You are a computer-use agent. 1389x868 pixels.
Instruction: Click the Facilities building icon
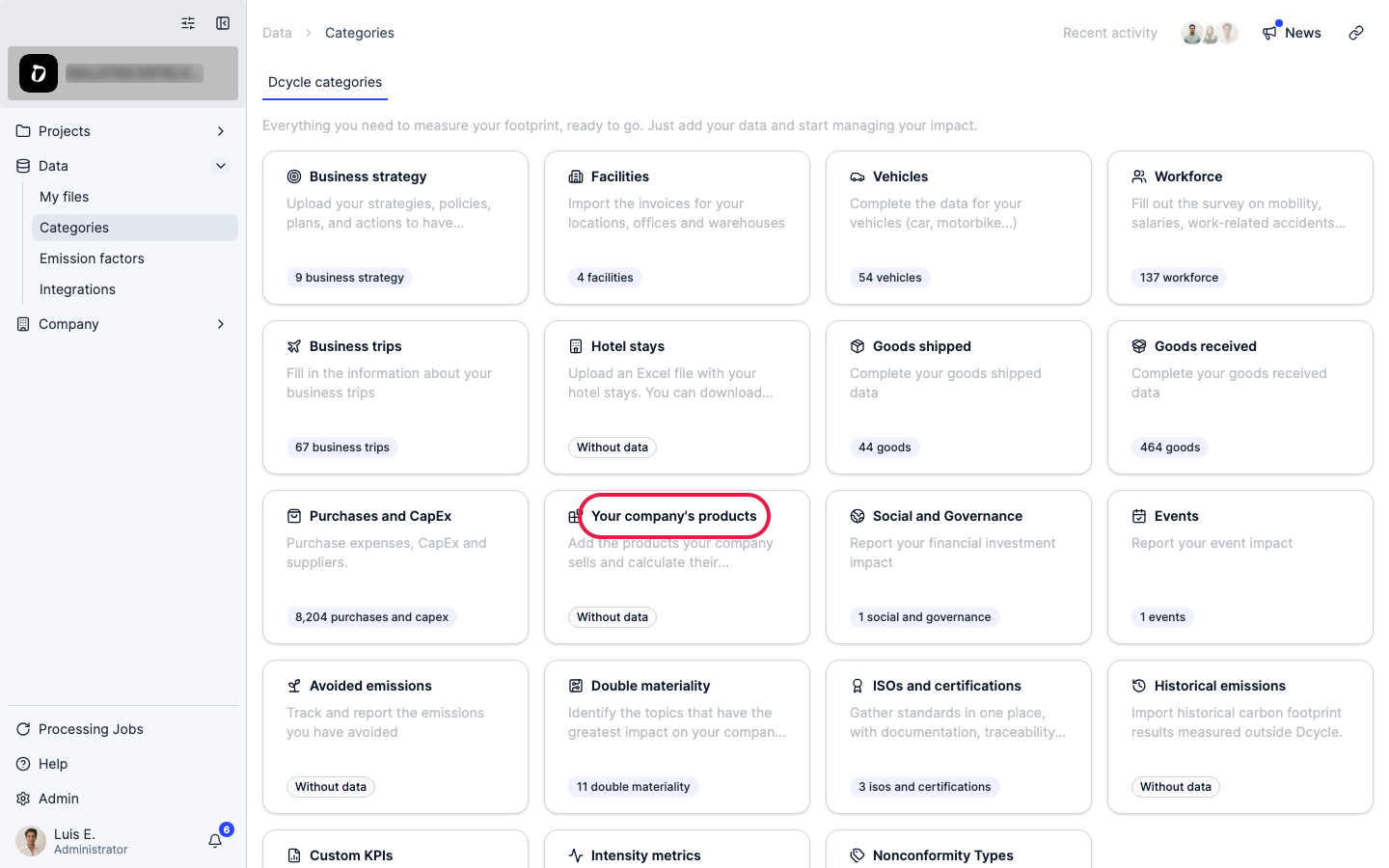[576, 176]
